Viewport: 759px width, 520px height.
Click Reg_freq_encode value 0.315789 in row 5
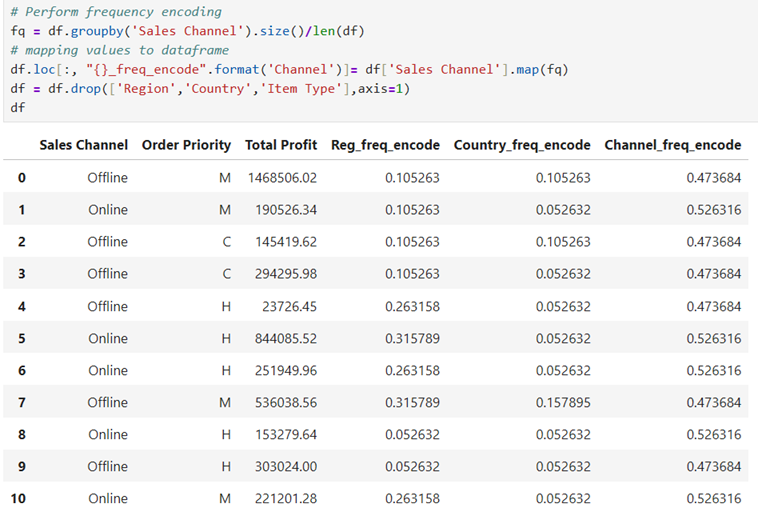pos(412,338)
